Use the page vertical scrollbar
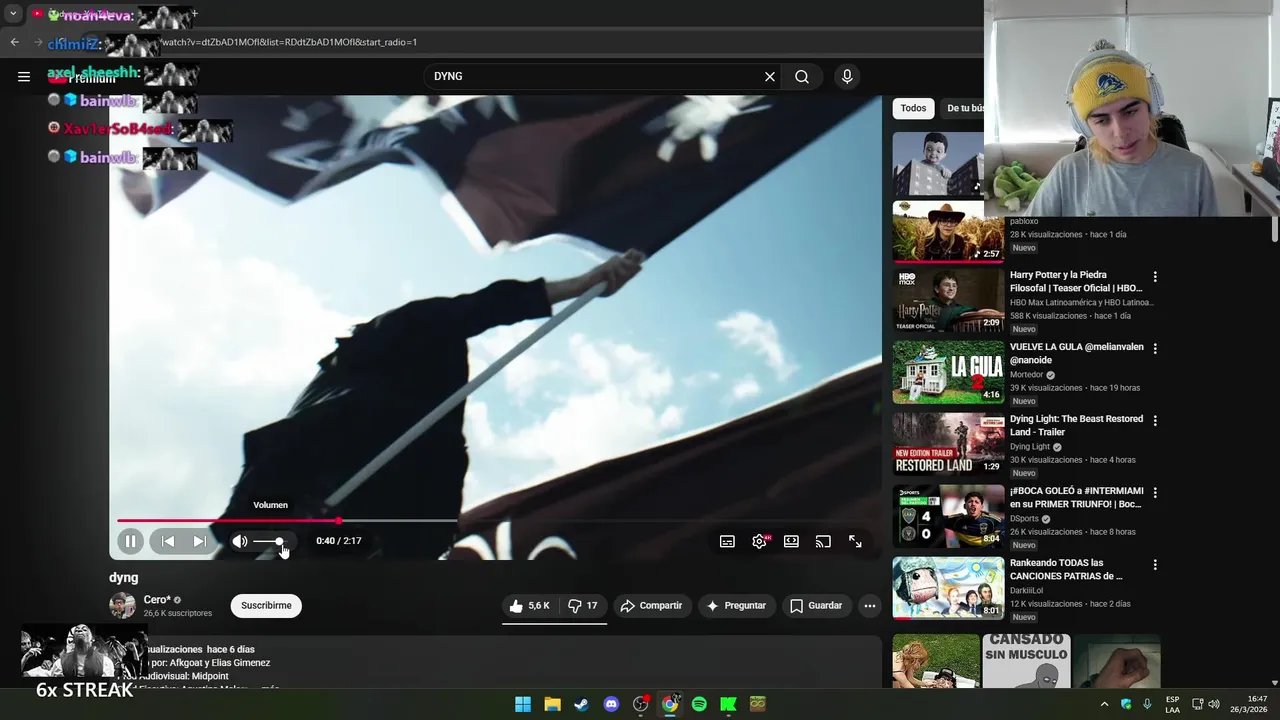1280x720 pixels. [1274, 228]
